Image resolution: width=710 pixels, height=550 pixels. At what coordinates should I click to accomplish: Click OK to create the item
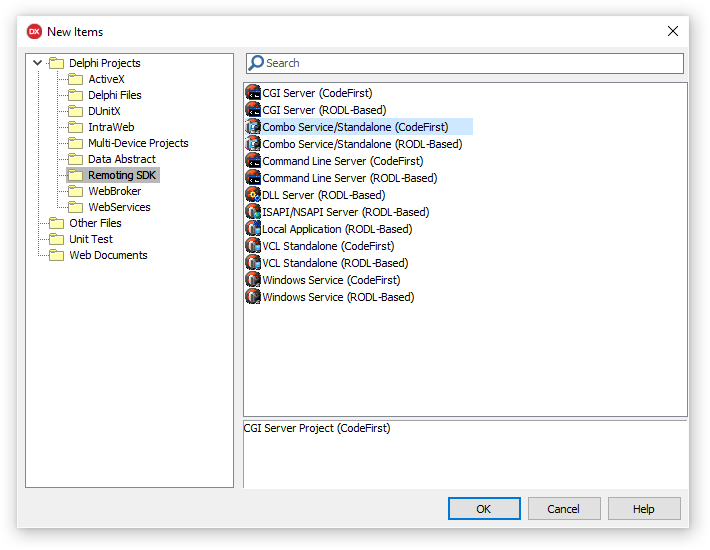pos(484,509)
